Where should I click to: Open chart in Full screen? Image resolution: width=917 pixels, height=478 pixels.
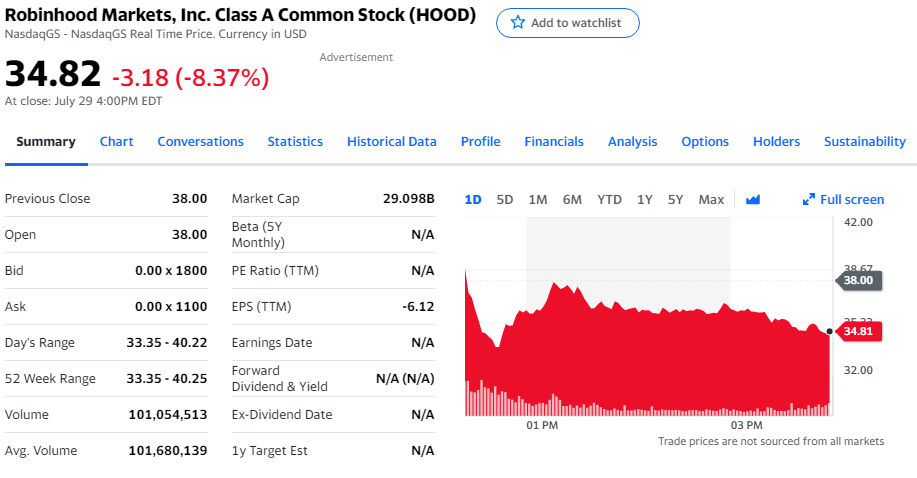point(851,199)
